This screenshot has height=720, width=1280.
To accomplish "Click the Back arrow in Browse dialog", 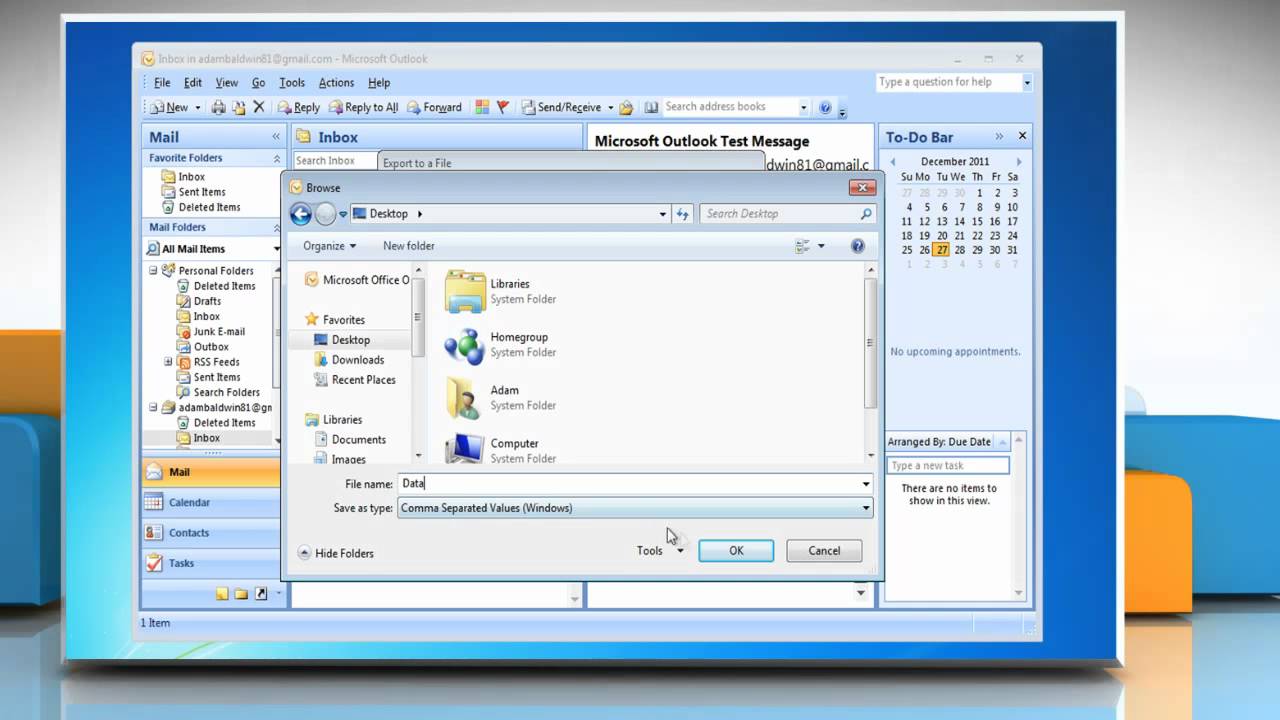I will pos(300,213).
